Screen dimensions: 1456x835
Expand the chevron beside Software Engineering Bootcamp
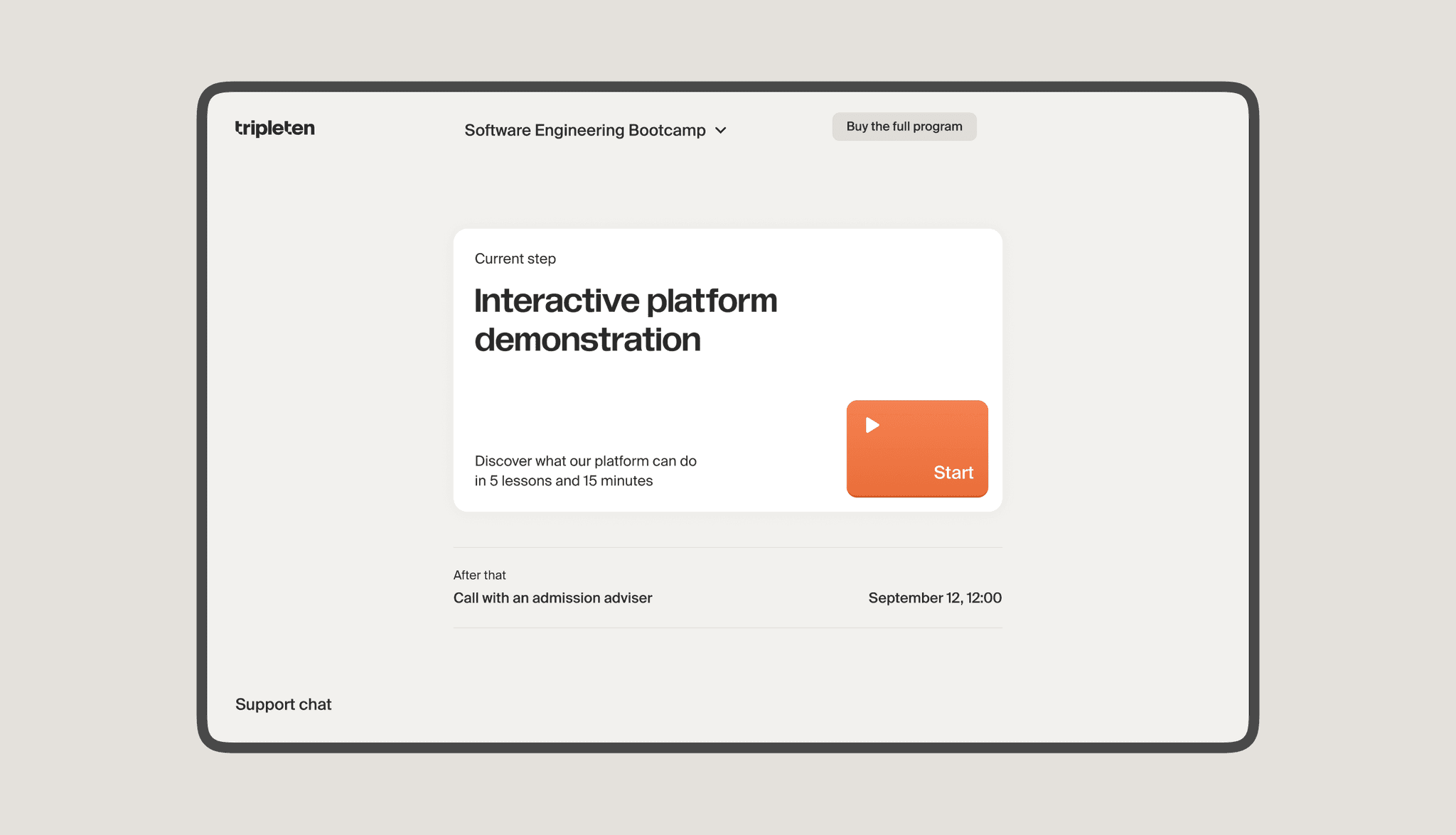[721, 131]
